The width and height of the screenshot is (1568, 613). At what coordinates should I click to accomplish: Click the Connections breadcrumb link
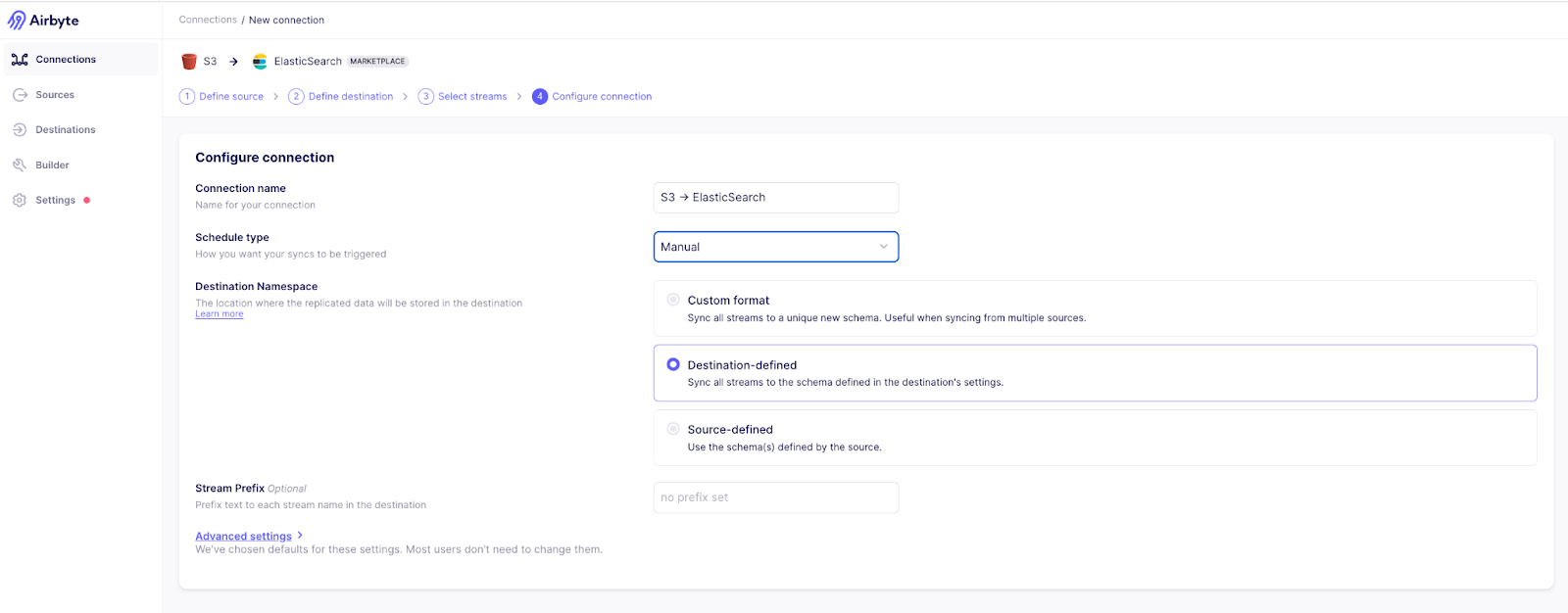point(208,20)
